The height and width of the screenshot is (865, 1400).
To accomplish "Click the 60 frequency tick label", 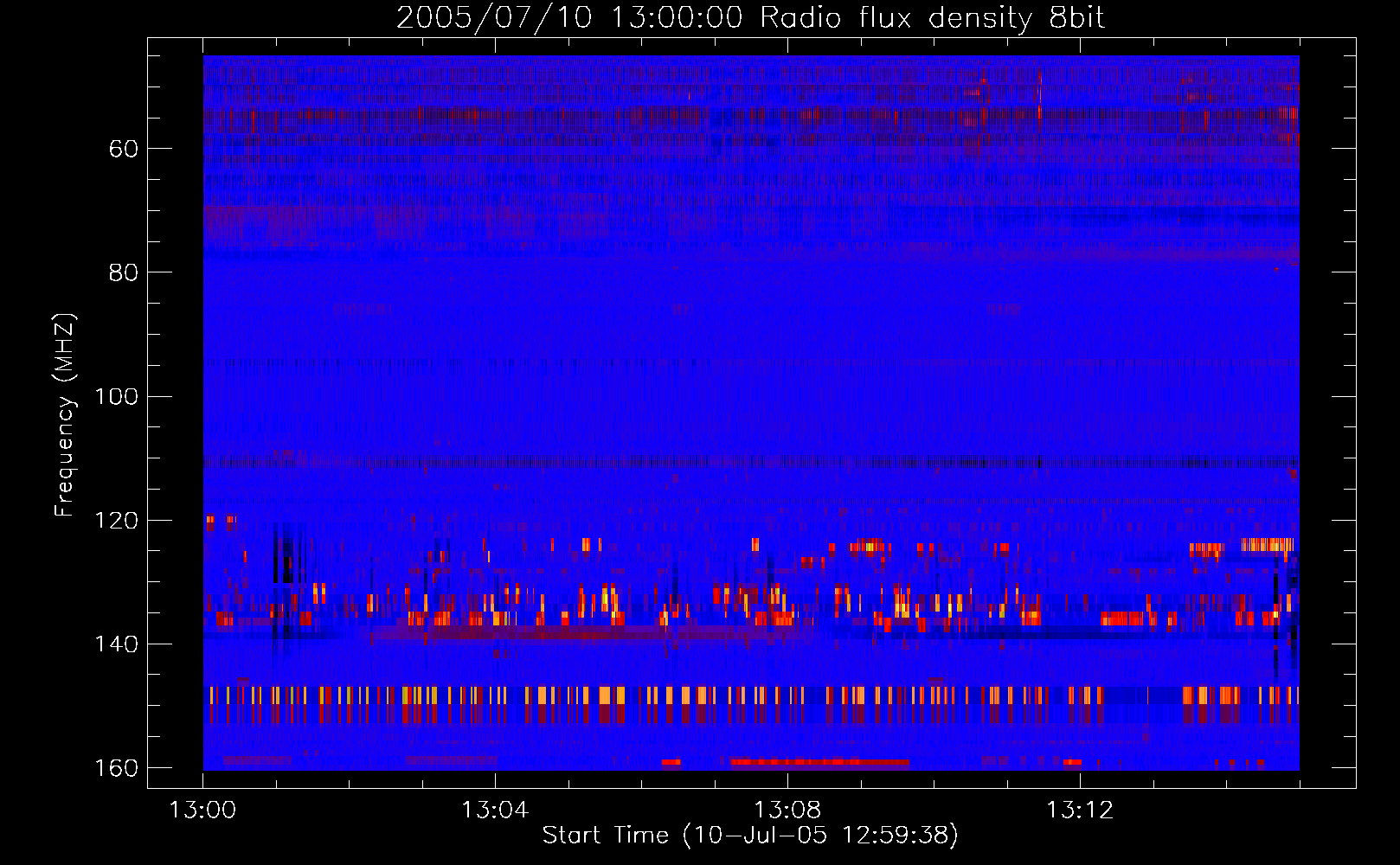I will pyautogui.click(x=124, y=149).
